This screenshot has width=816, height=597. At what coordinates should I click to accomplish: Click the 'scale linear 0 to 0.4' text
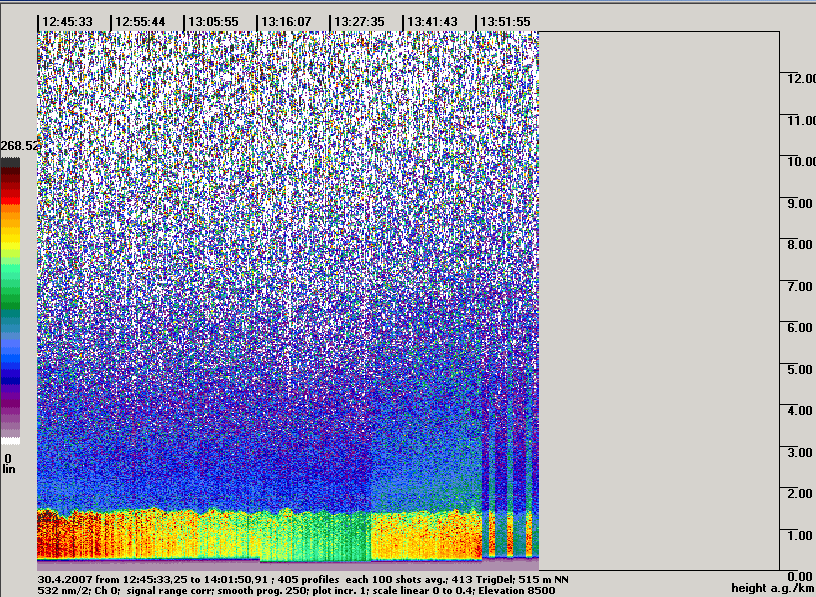click(x=423, y=591)
